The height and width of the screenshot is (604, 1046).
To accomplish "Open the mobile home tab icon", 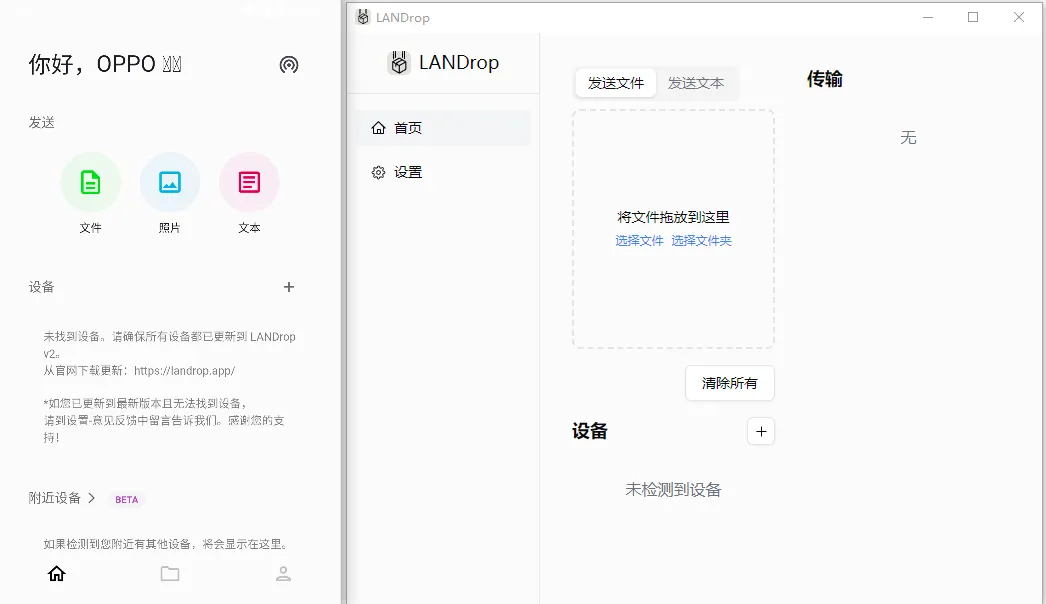I will point(57,573).
